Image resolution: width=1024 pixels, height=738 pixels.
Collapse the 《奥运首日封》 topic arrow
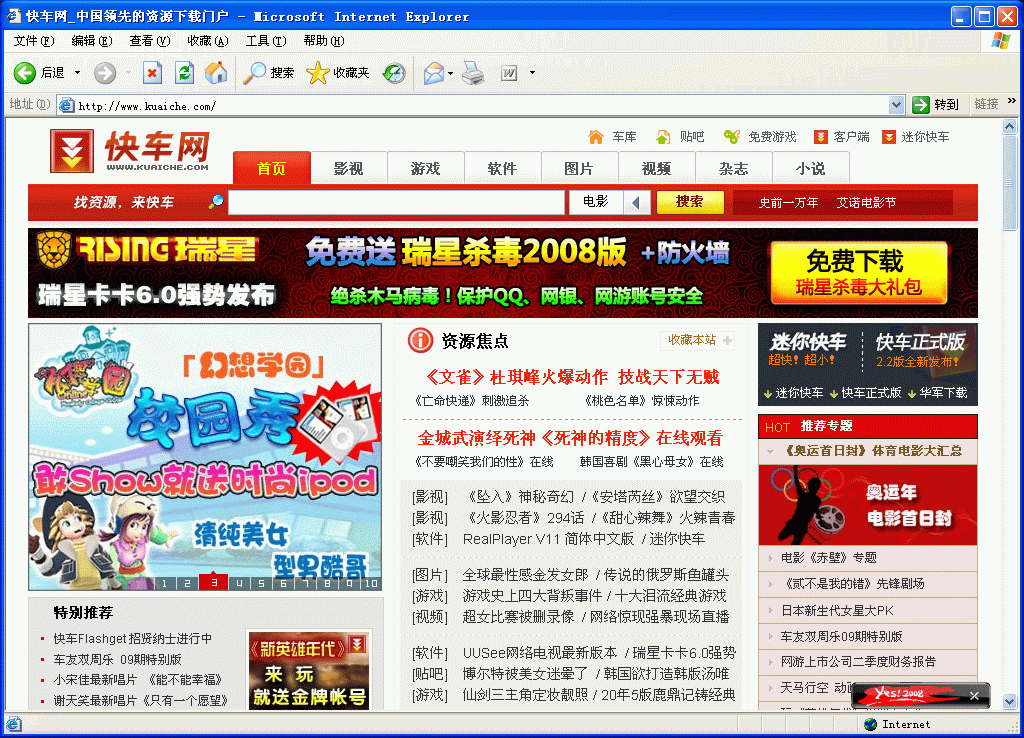(x=771, y=451)
